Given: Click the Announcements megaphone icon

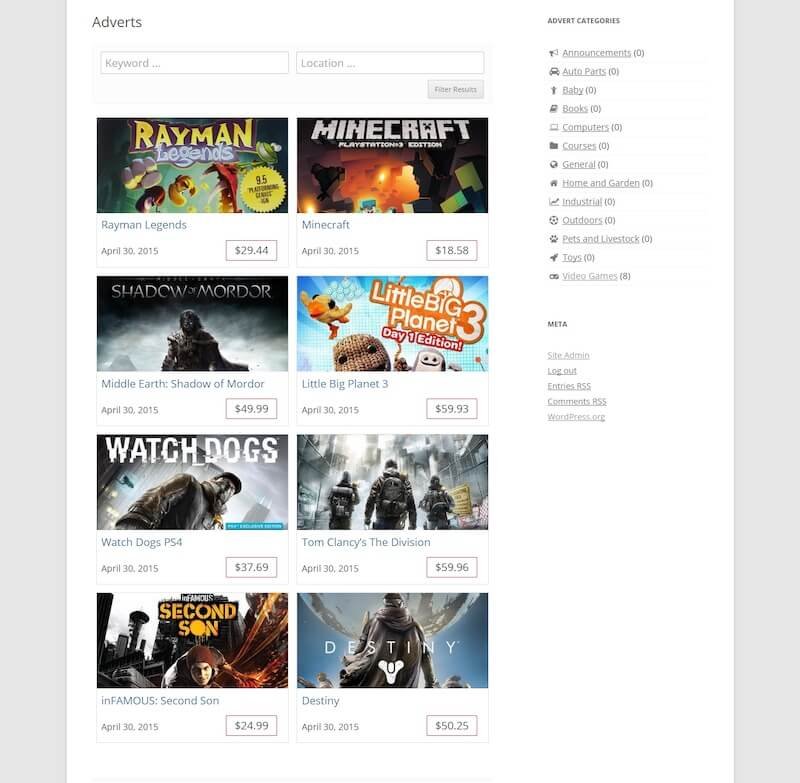Looking at the screenshot, I should (554, 53).
